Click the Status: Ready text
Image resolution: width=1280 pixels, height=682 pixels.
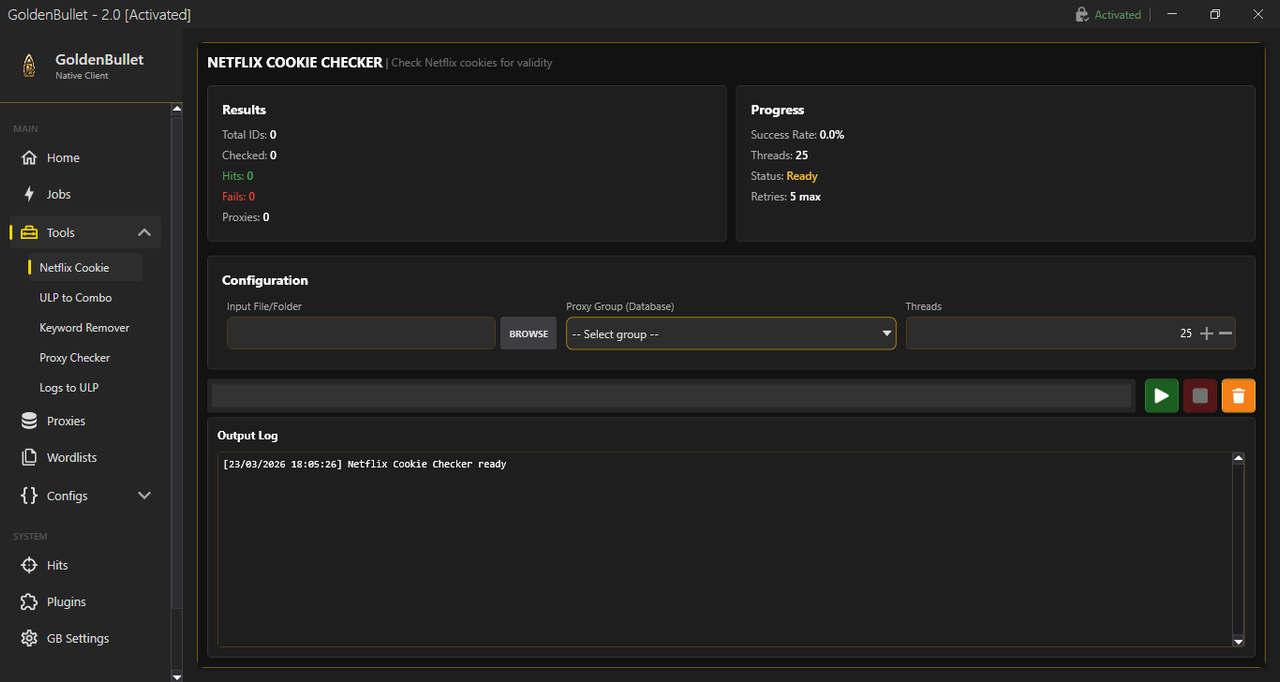784,176
